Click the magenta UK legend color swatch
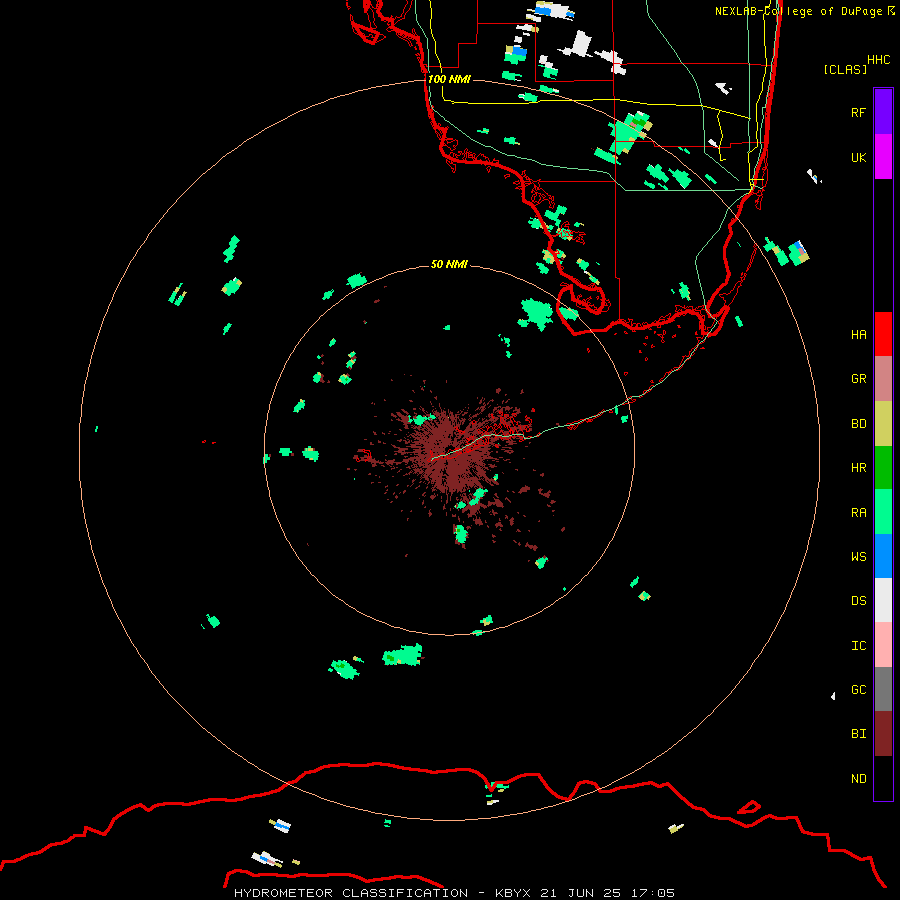 pyautogui.click(x=883, y=156)
